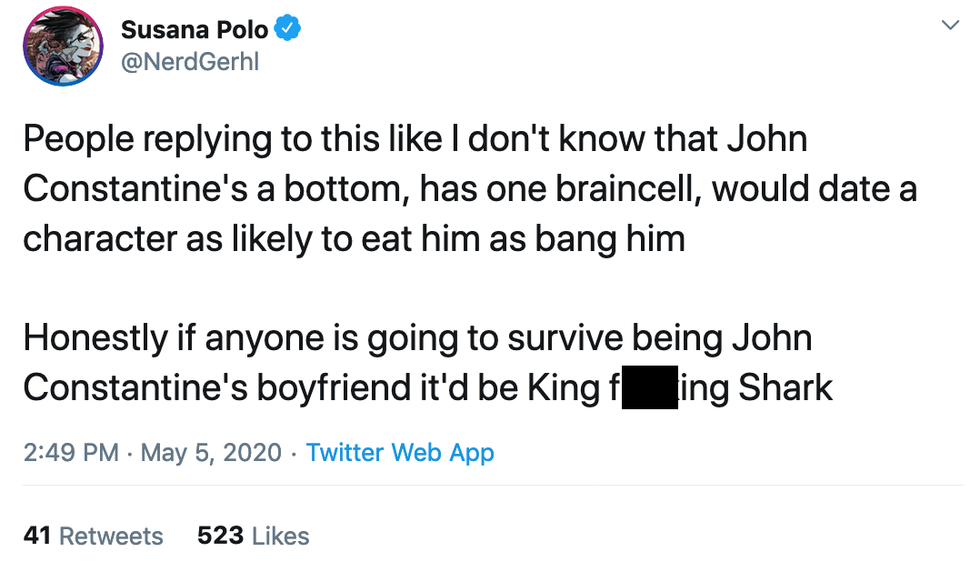Click the tweet line starting "People replying"

pos(415,139)
